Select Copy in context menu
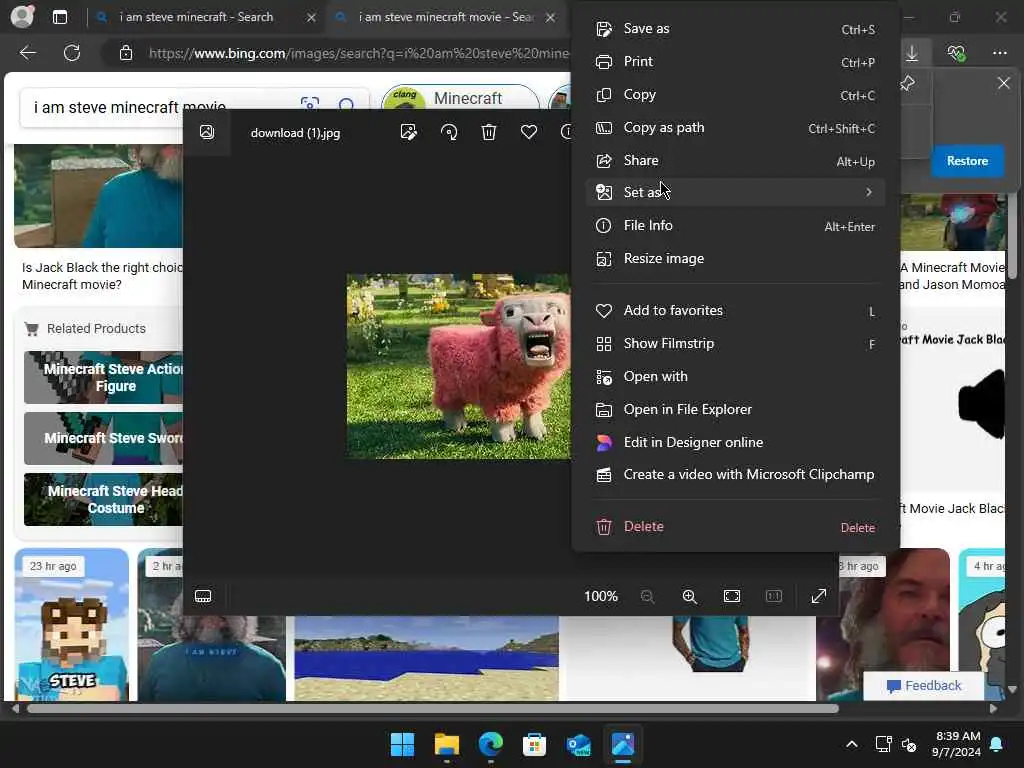Screen dimensions: 1024x768 pos(735,95)
